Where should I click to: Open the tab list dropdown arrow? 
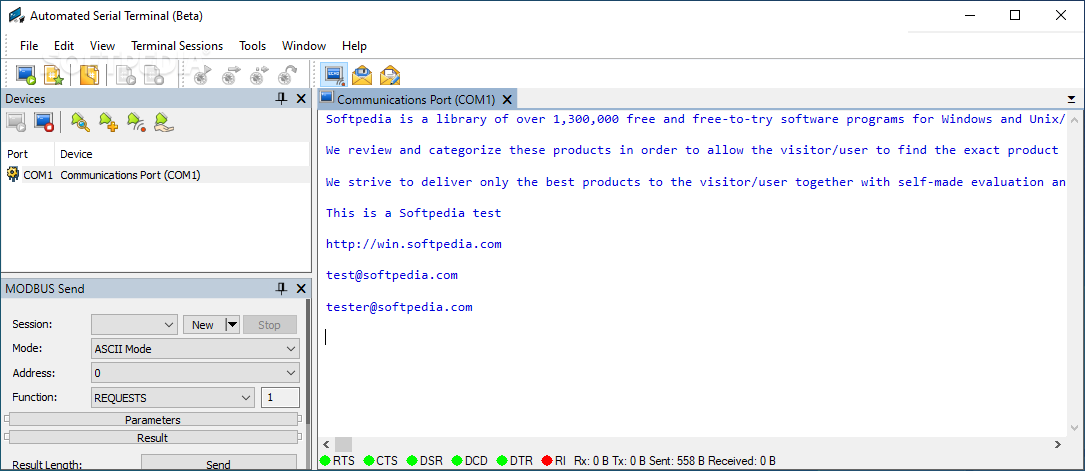click(1071, 100)
